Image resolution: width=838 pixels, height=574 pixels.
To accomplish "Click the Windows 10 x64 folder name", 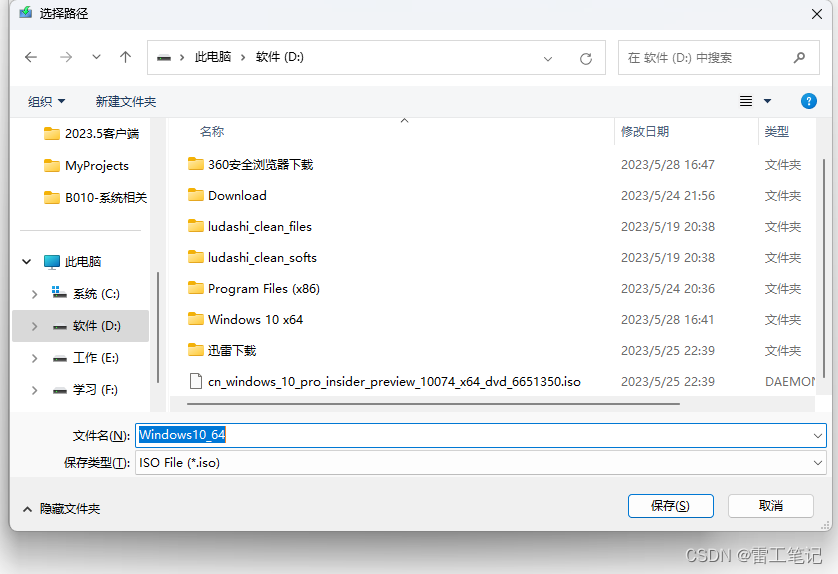I will 255,320.
